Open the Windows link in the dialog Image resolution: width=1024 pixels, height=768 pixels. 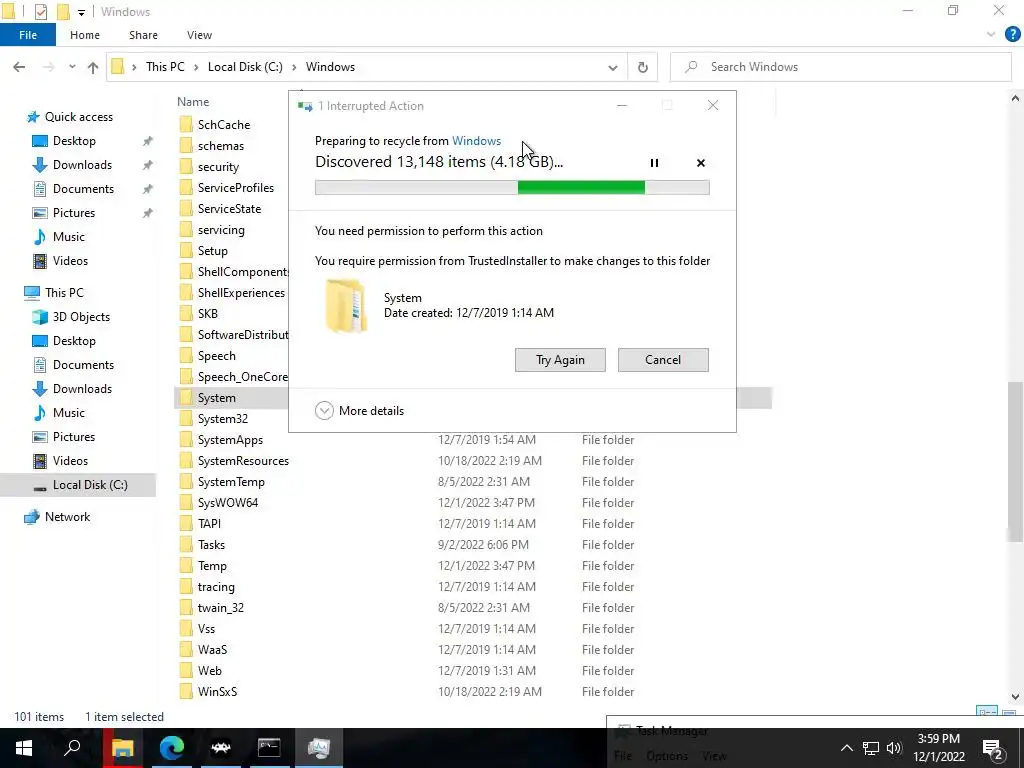click(477, 141)
